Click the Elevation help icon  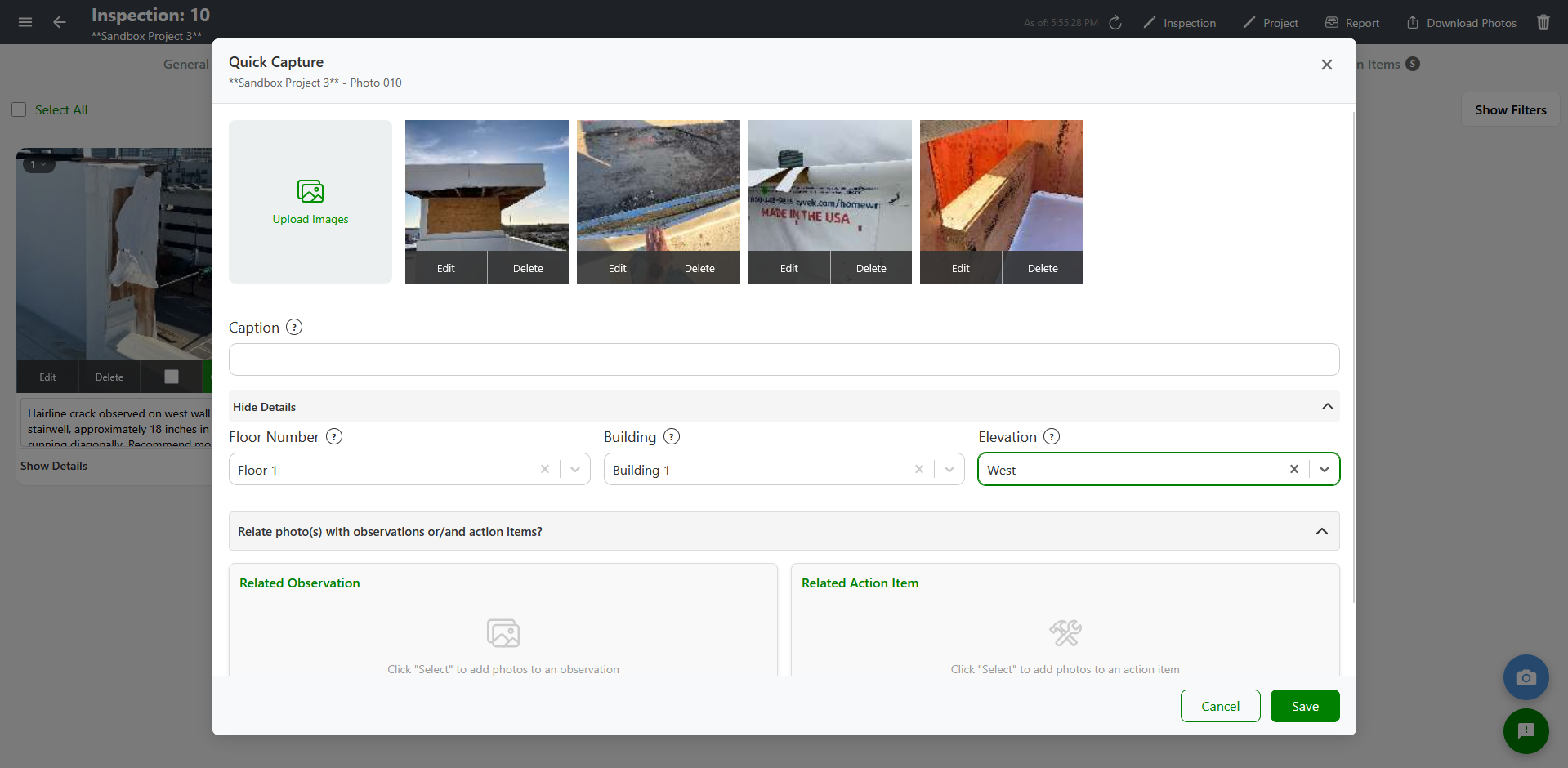(x=1052, y=436)
